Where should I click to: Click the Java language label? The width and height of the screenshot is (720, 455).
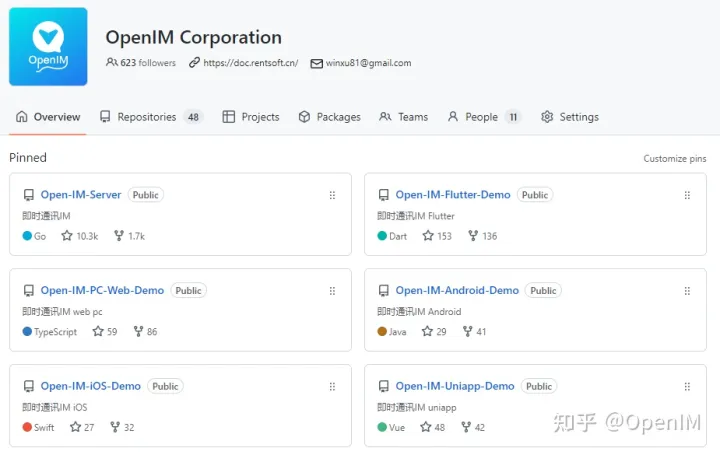click(x=398, y=332)
